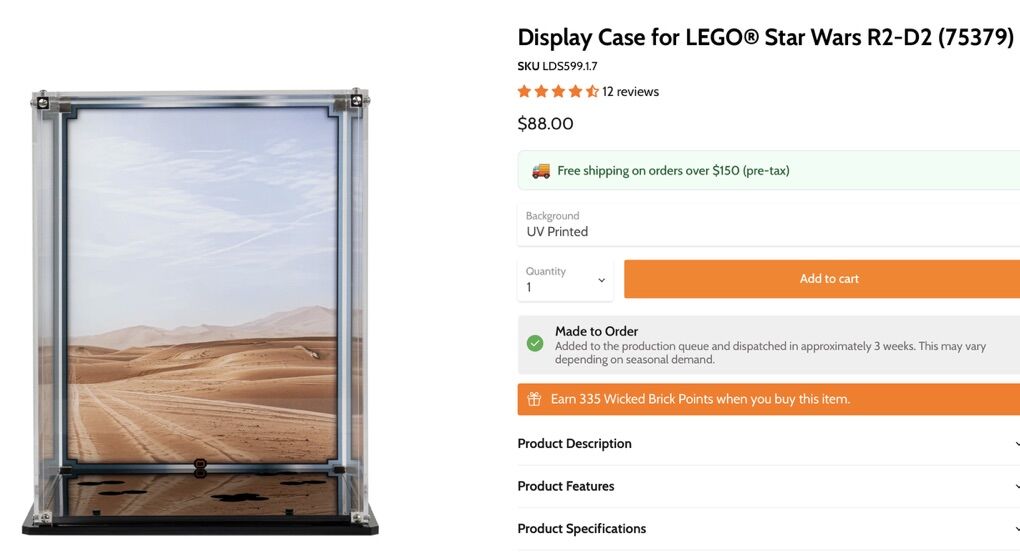The width and height of the screenshot is (1020, 554).
Task: Click the Earn 335 Wicked Brick Points text
Action: pyautogui.click(x=700, y=399)
